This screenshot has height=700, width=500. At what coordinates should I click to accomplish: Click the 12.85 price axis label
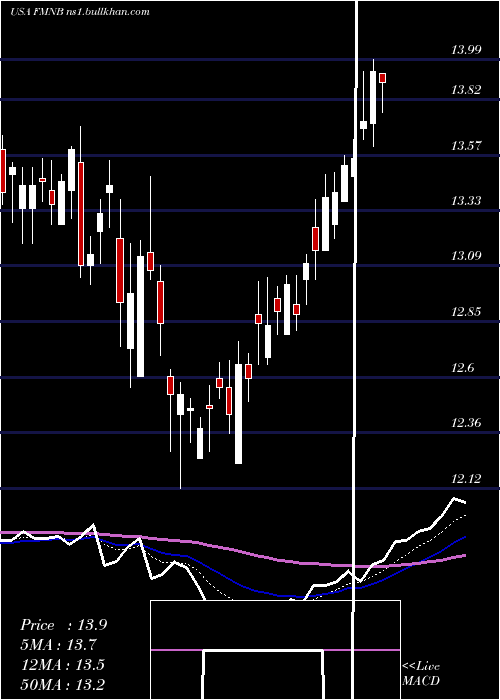click(x=467, y=312)
